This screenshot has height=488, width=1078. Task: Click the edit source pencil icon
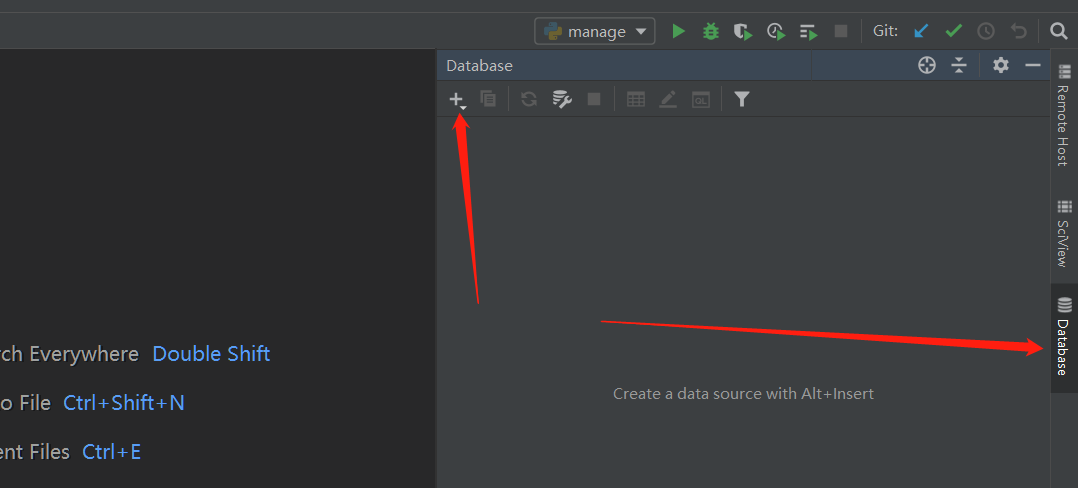668,99
